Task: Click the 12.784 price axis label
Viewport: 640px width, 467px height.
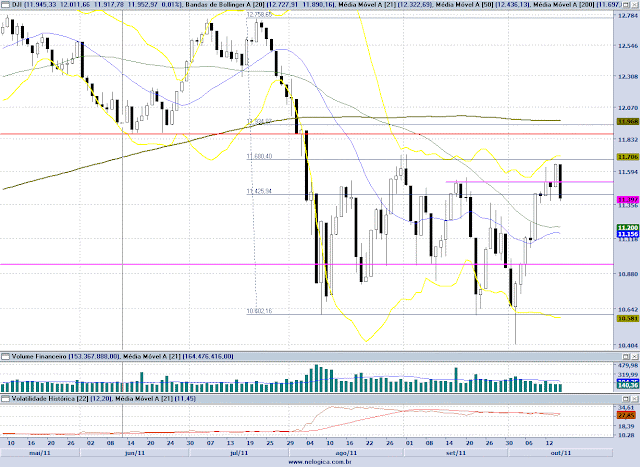Action: tap(628, 16)
